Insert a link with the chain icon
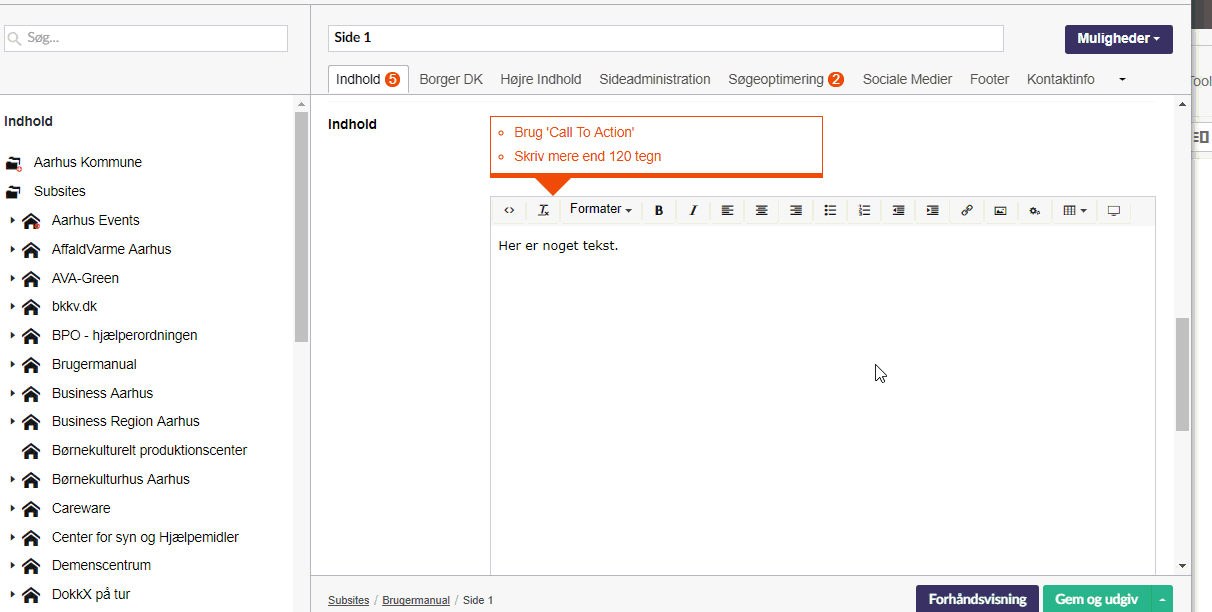 point(966,210)
